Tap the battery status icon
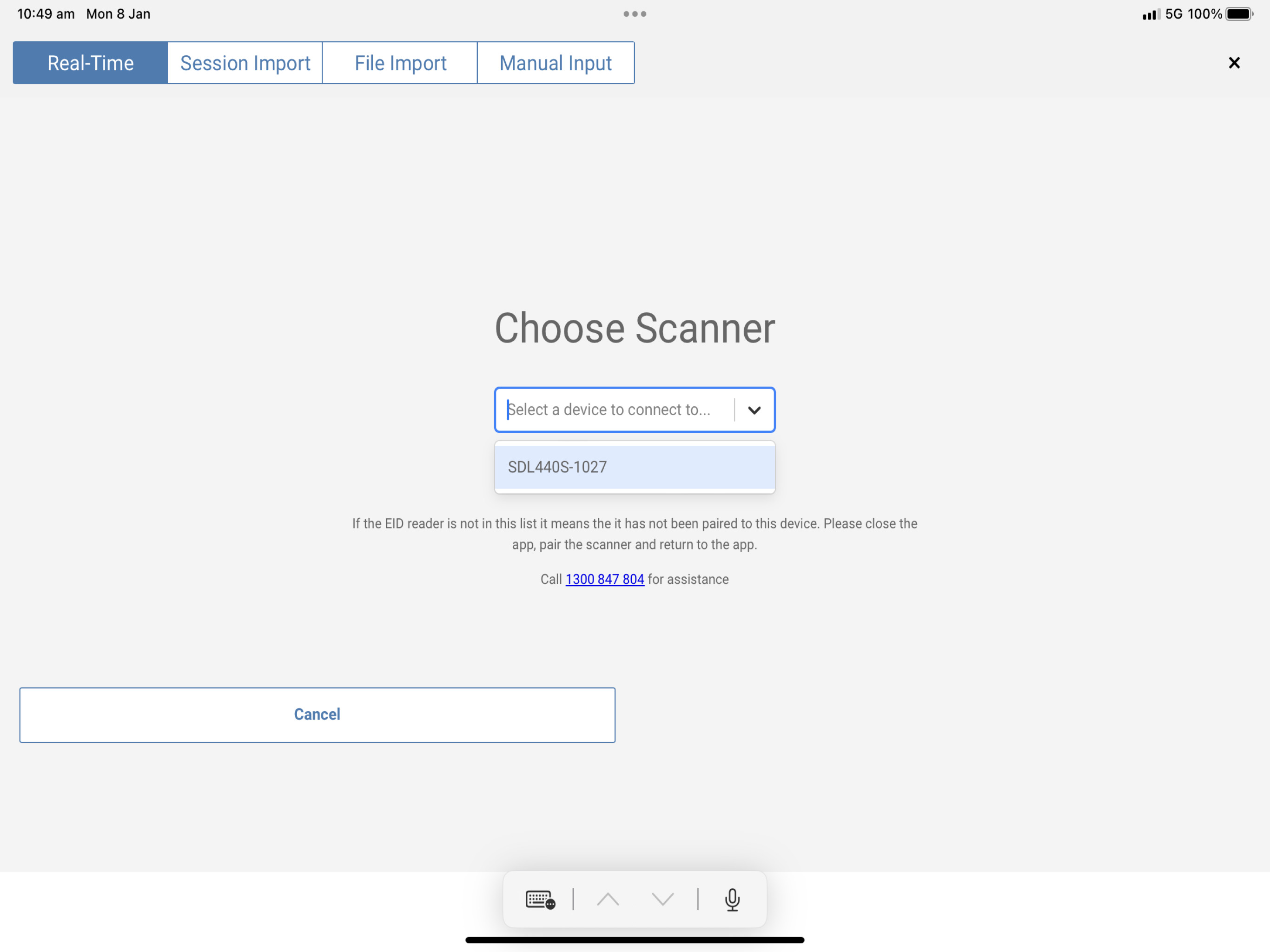The image size is (1270, 952). (x=1240, y=14)
